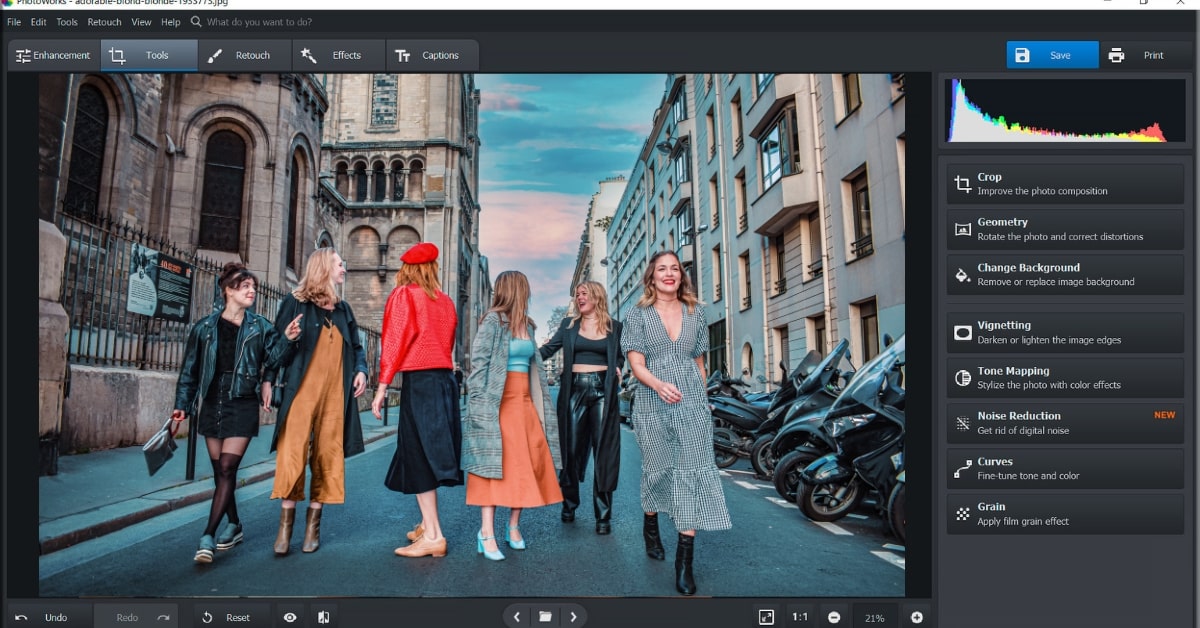This screenshot has height=628, width=1200.
Task: Open the Curves tool
Action: [1065, 469]
